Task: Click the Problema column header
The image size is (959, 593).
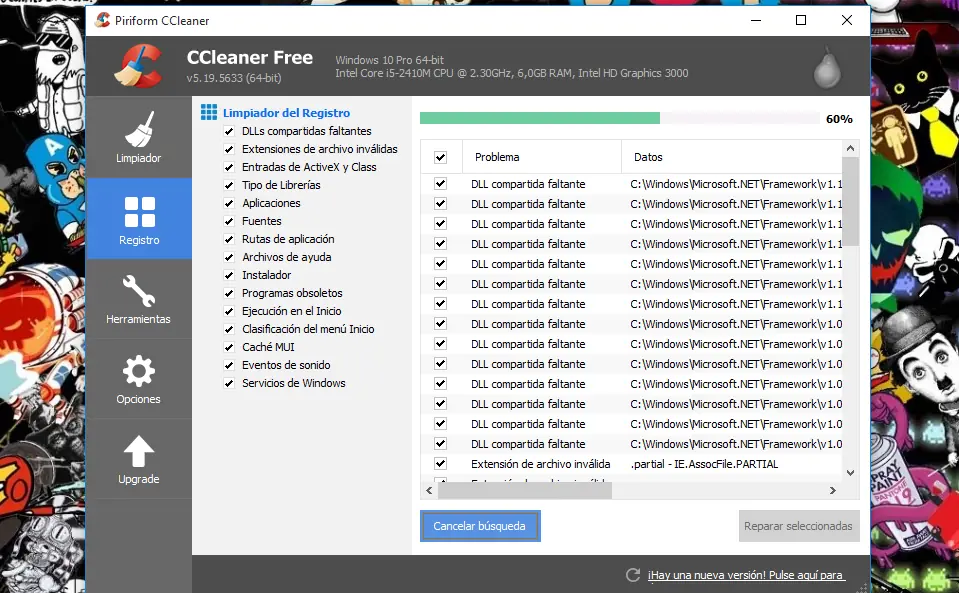Action: pos(542,157)
